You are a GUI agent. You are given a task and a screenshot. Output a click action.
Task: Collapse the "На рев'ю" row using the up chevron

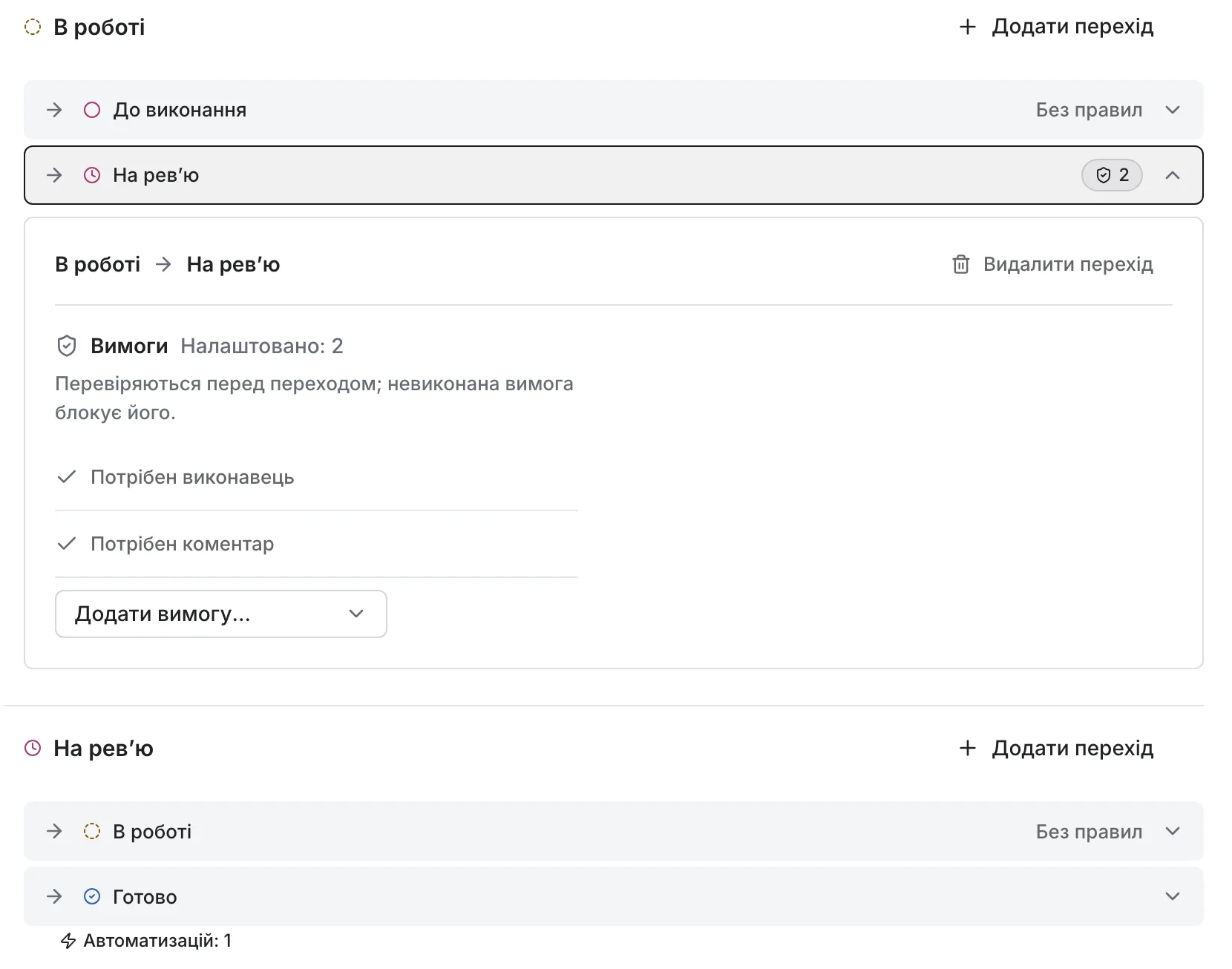pos(1173,175)
